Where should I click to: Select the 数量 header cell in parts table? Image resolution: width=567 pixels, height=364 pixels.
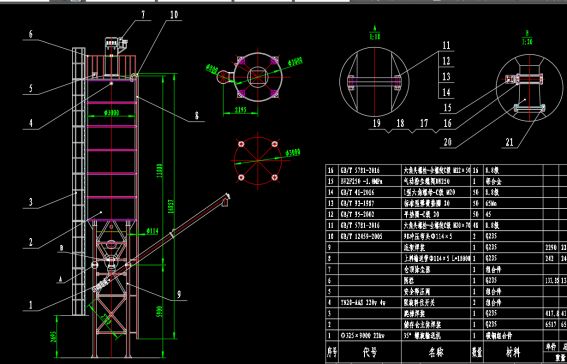click(x=477, y=352)
